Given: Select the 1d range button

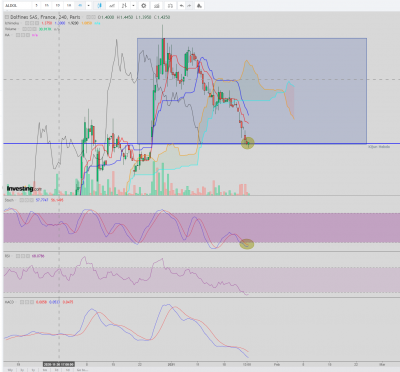Looking at the screenshot, I should pos(68,370).
